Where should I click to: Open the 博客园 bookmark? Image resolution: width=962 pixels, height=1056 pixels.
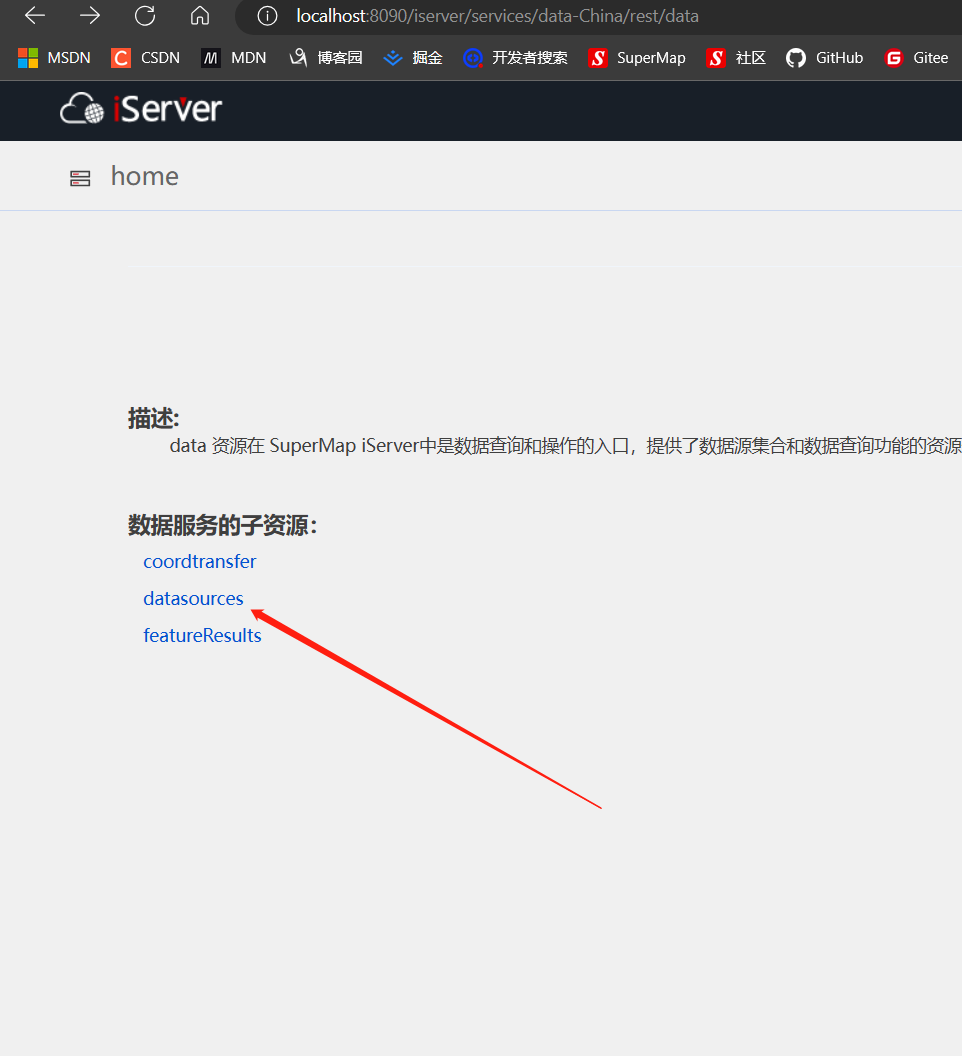(326, 58)
